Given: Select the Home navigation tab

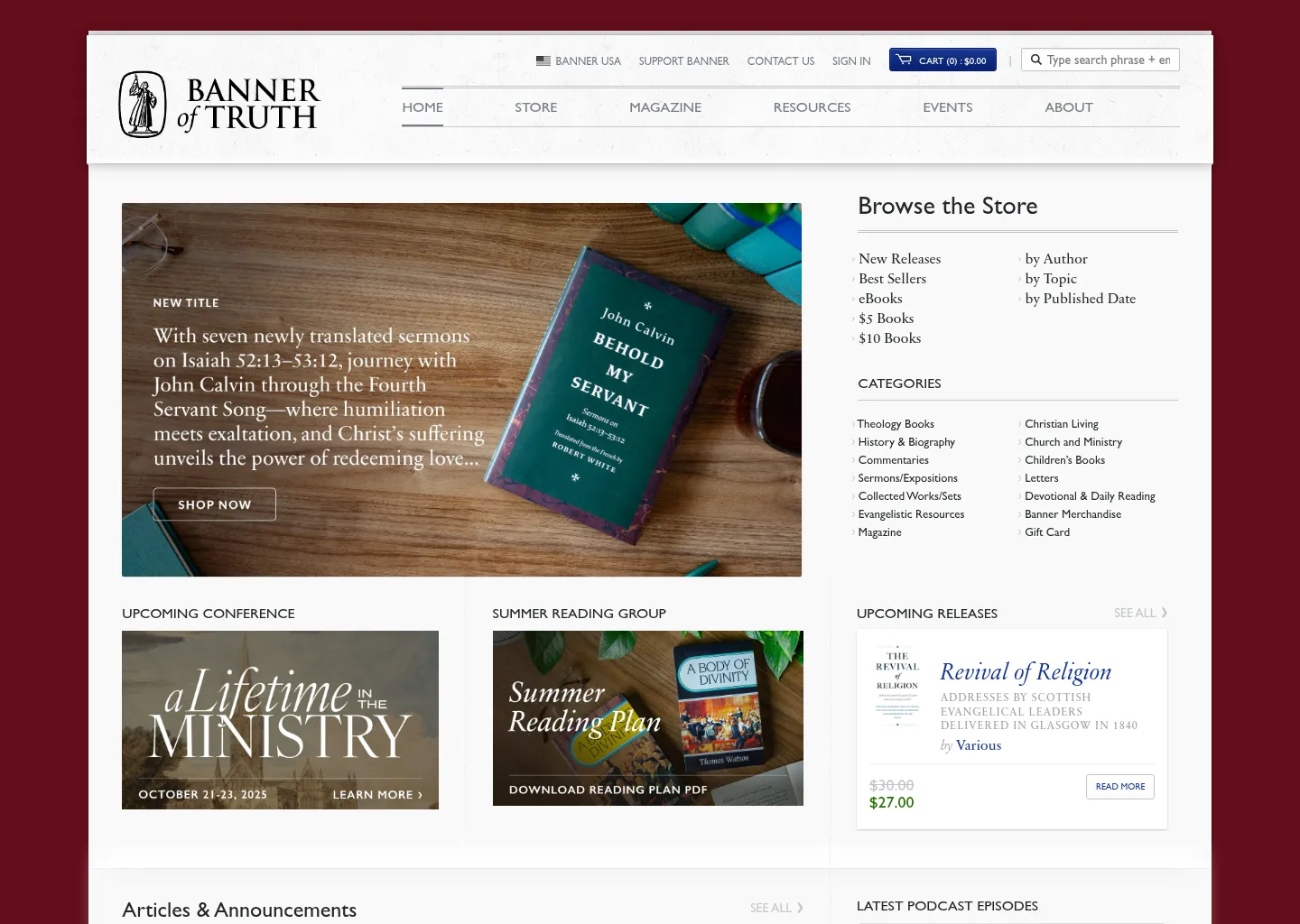Looking at the screenshot, I should 422,106.
